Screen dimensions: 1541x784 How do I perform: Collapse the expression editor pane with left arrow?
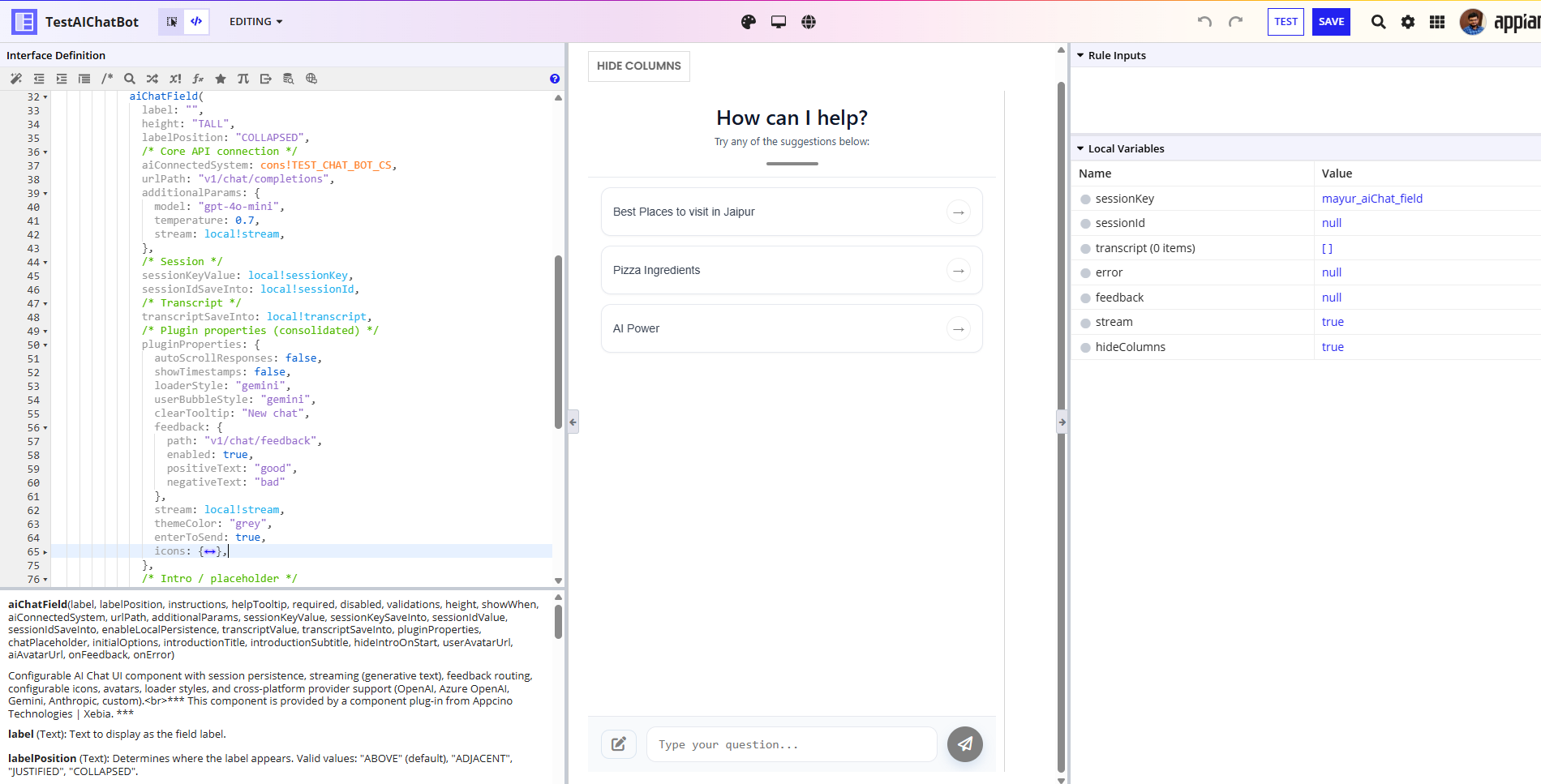573,422
